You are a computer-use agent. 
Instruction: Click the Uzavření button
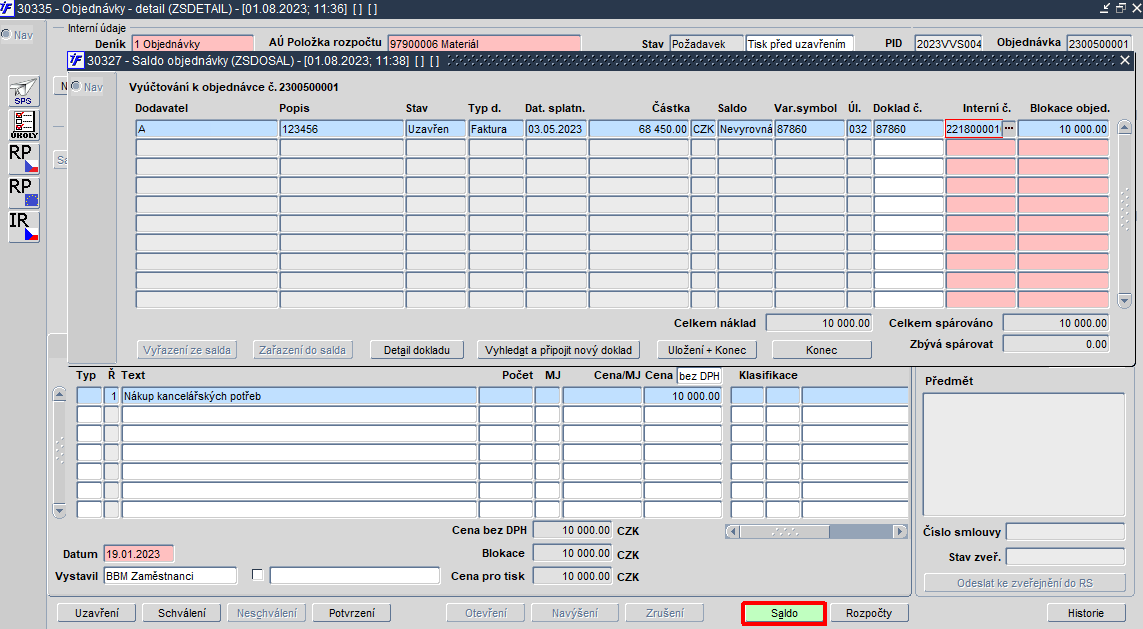pyautogui.click(x=97, y=613)
